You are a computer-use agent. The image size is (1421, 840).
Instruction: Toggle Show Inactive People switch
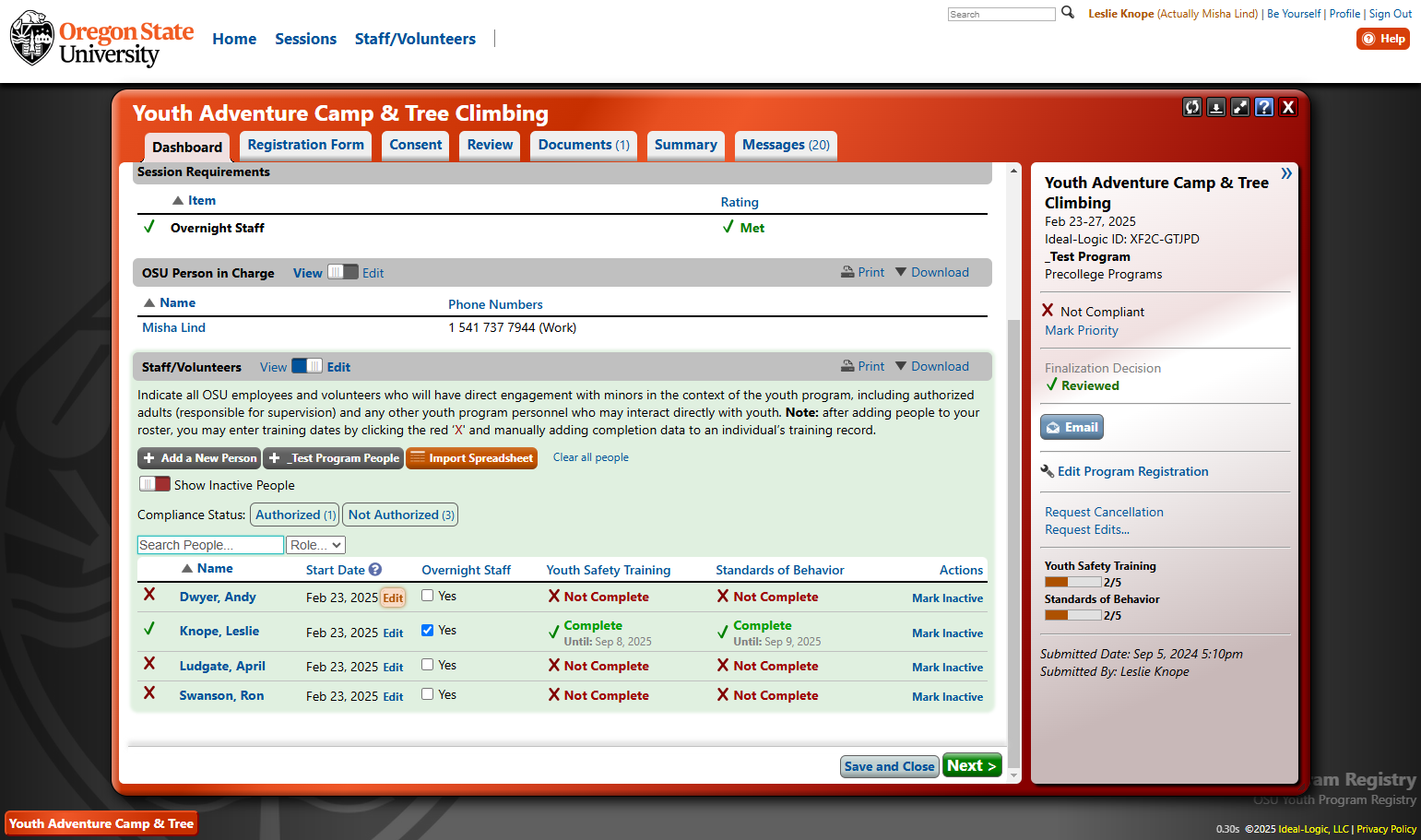pos(155,484)
